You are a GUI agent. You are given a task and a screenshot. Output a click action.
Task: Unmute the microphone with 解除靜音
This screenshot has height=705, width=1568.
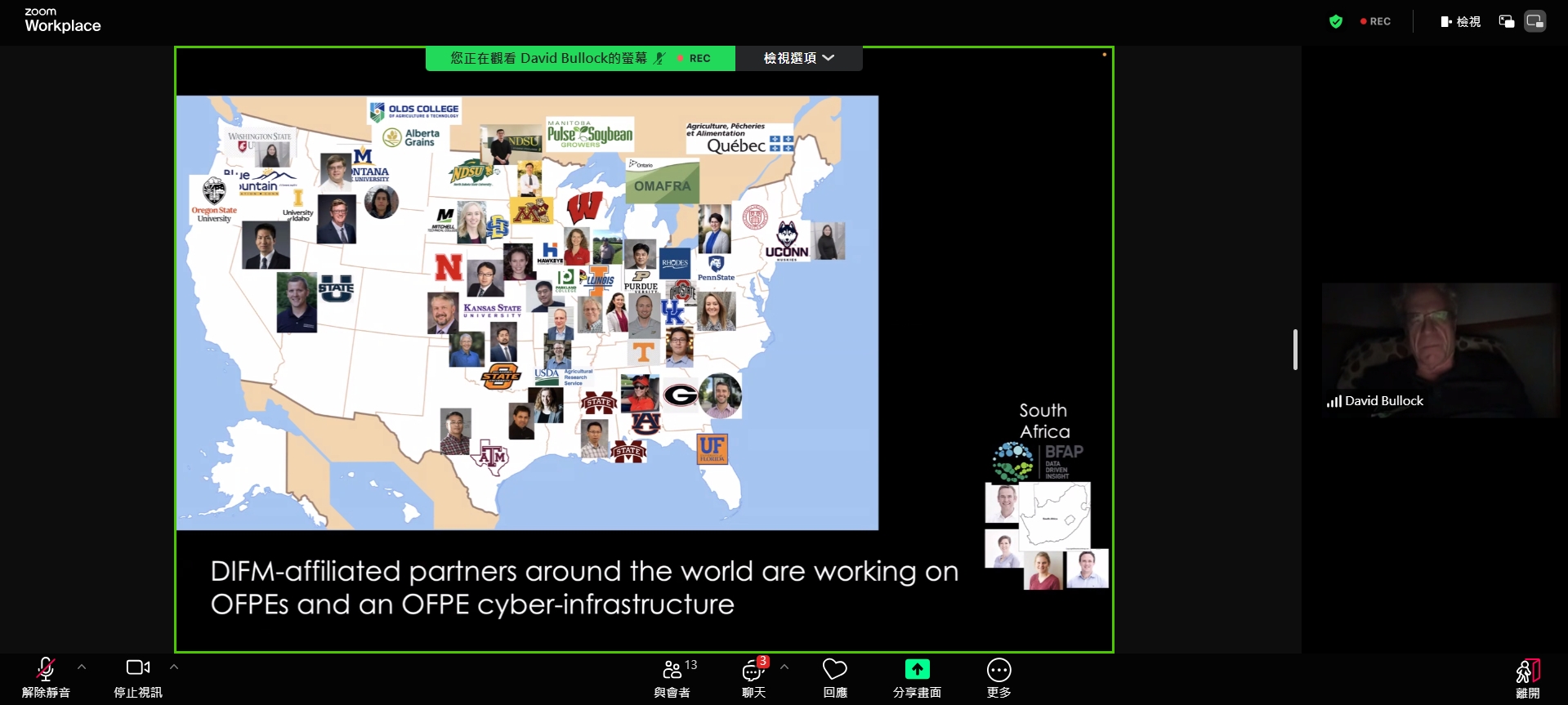pyautogui.click(x=46, y=677)
